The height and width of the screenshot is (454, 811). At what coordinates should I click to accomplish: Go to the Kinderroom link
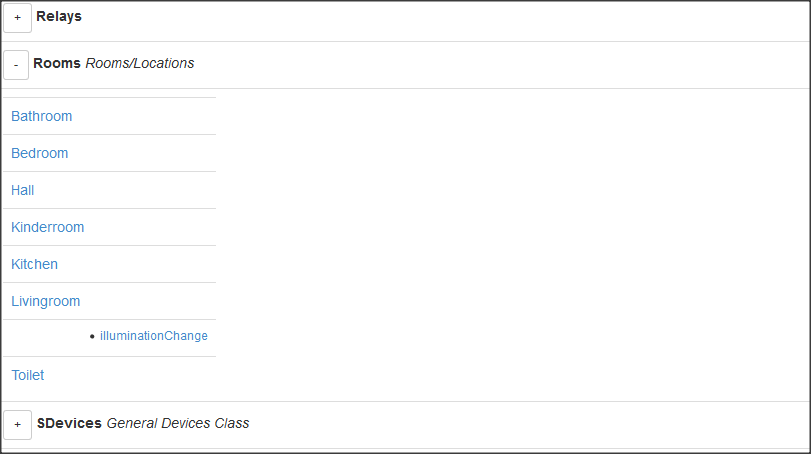48,227
